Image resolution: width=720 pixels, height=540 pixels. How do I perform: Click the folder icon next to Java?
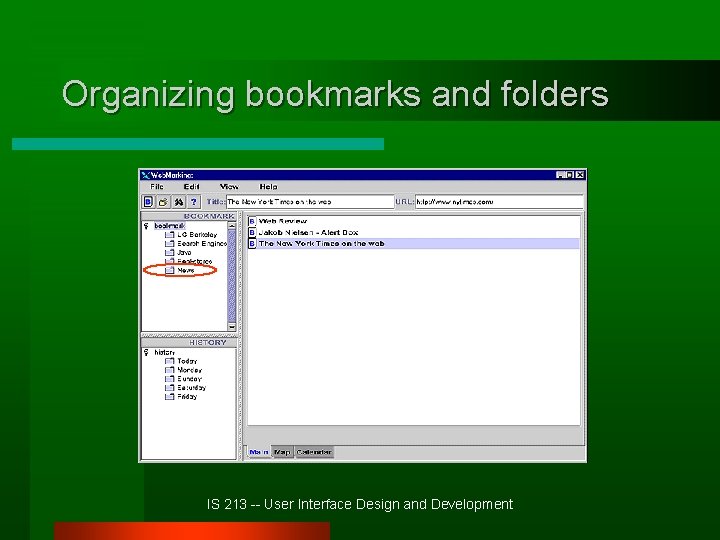169,253
